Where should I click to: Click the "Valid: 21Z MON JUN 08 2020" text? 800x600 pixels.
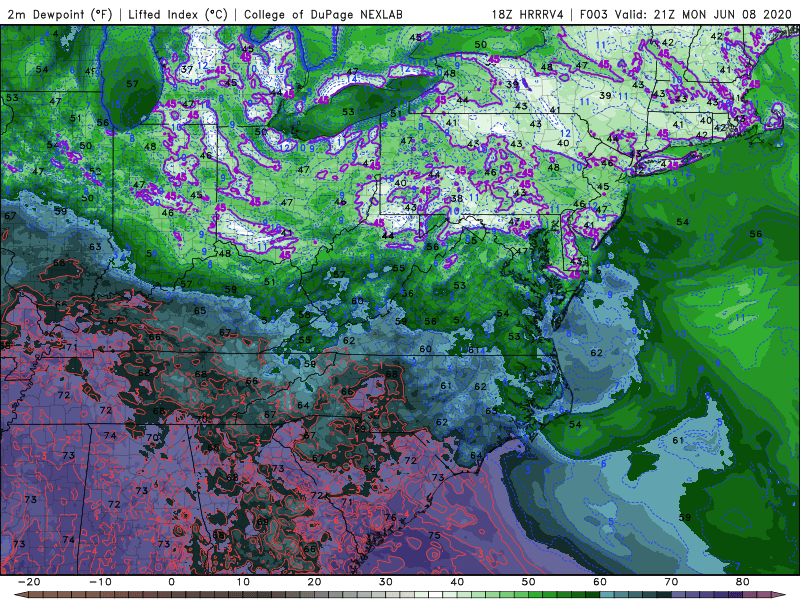pyautogui.click(x=704, y=14)
